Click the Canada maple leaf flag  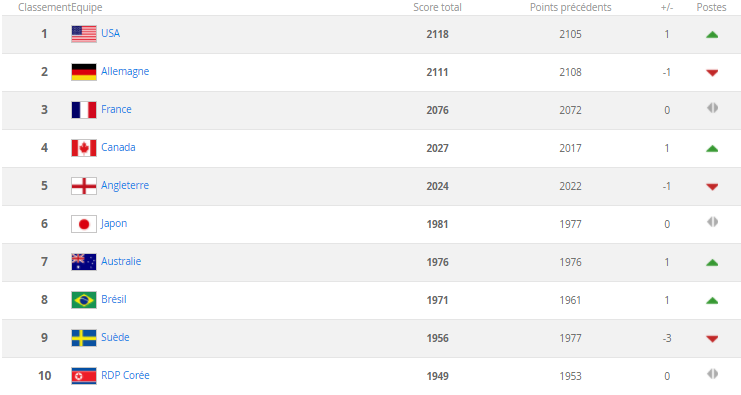click(x=84, y=148)
